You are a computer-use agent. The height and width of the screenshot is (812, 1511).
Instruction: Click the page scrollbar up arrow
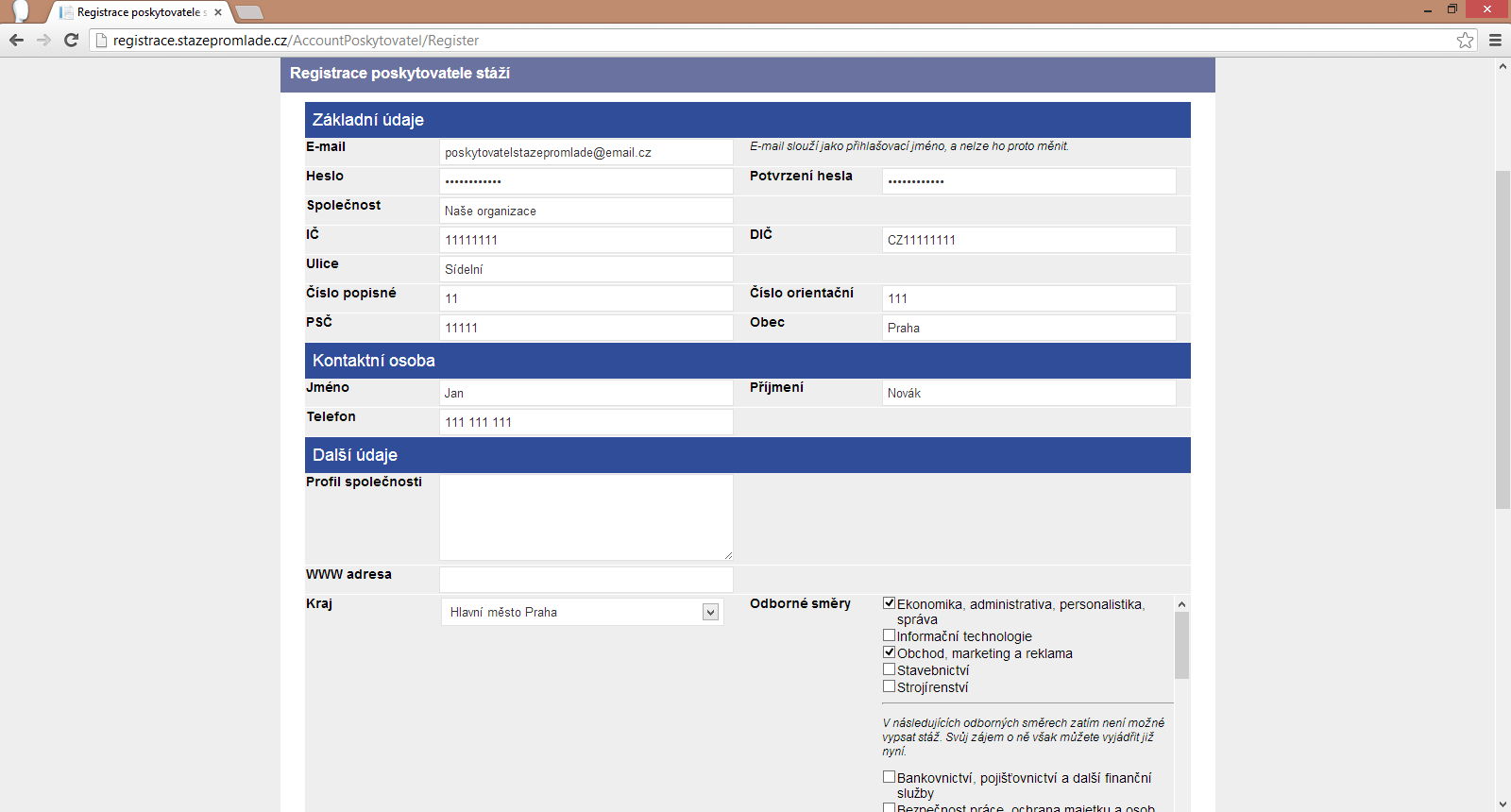click(1503, 66)
